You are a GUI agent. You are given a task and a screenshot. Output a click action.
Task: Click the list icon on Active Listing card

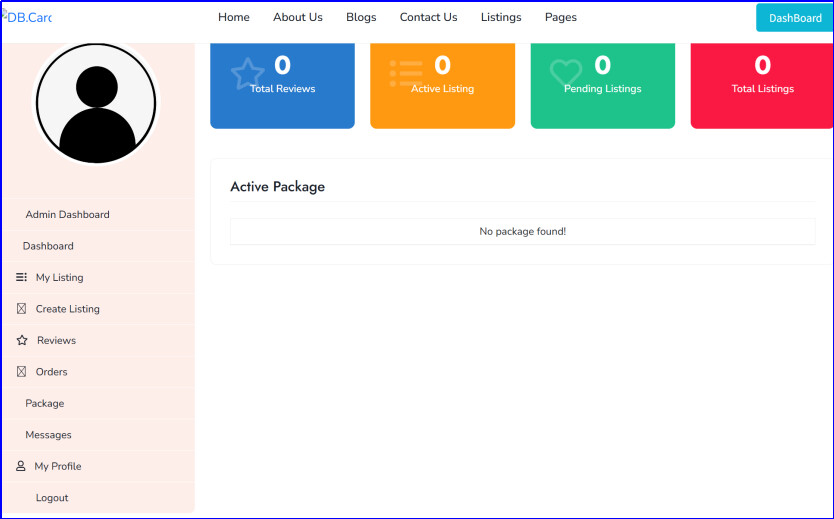[x=406, y=73]
